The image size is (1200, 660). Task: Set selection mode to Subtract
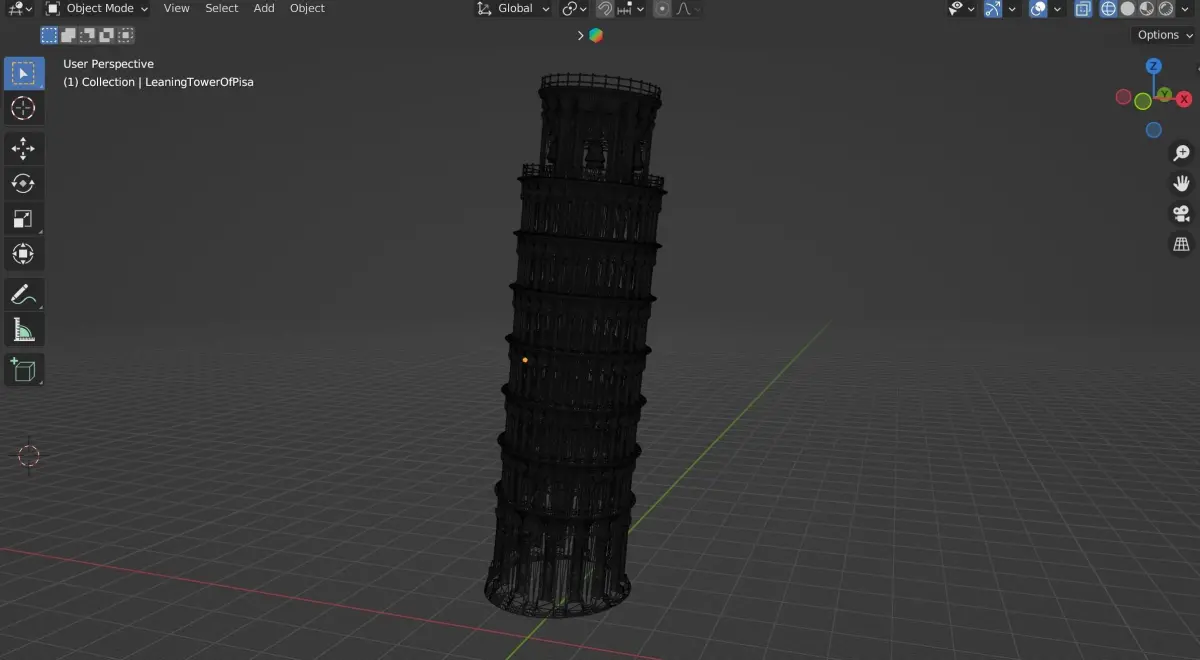tap(87, 35)
